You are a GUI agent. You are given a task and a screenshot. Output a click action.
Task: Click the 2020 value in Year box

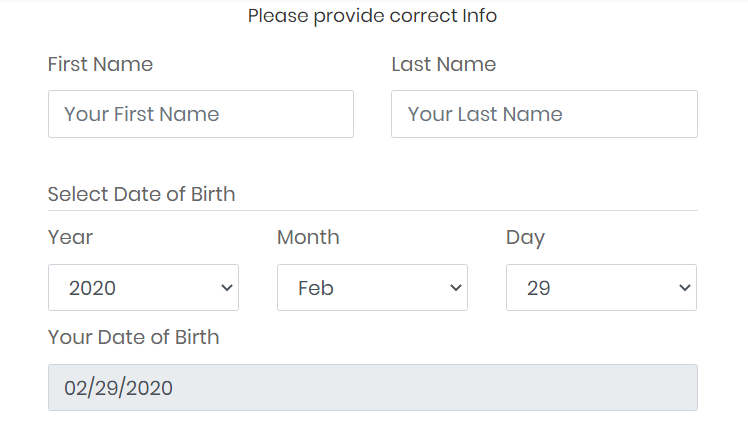pyautogui.click(x=92, y=288)
